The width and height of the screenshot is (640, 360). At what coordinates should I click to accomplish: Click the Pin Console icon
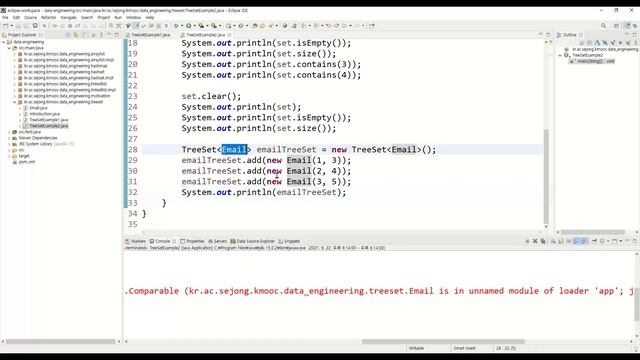point(595,241)
